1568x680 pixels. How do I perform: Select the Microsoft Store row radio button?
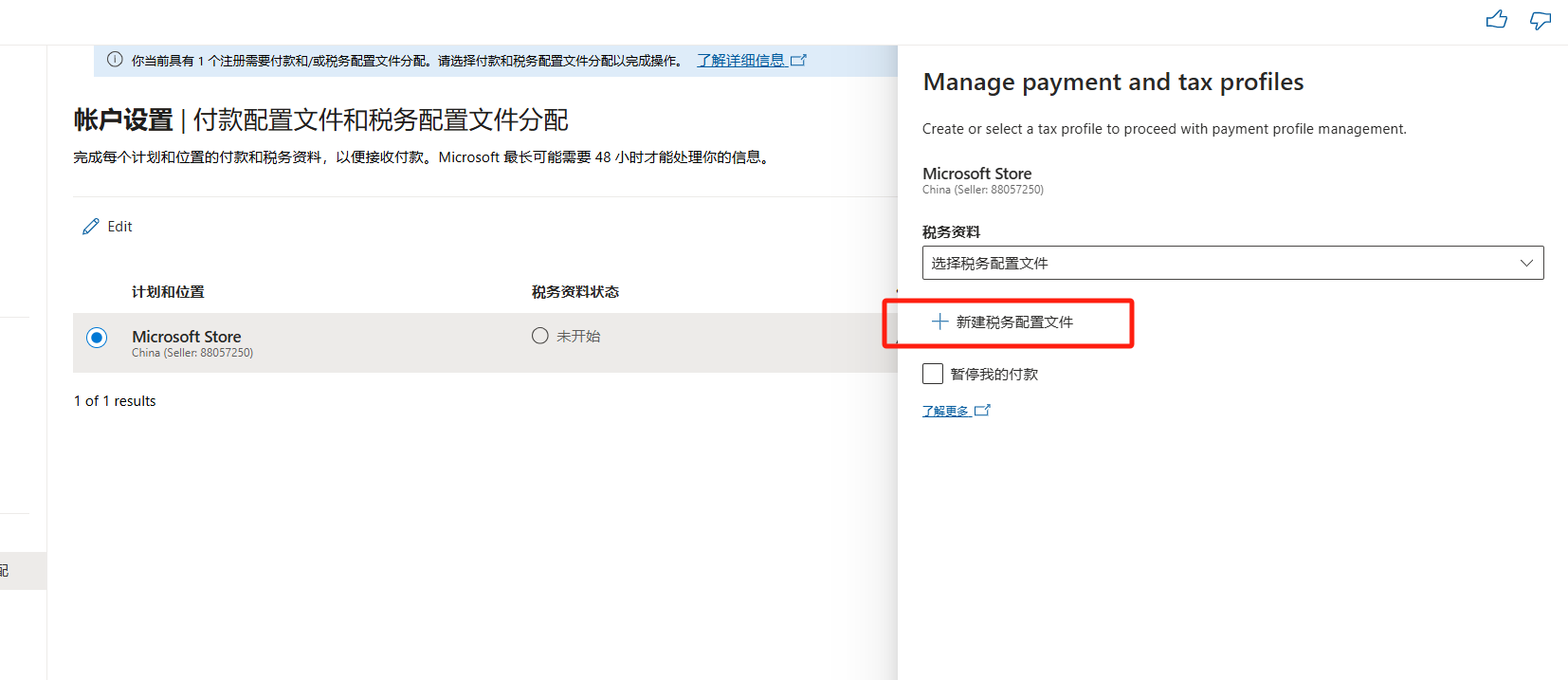coord(97,338)
